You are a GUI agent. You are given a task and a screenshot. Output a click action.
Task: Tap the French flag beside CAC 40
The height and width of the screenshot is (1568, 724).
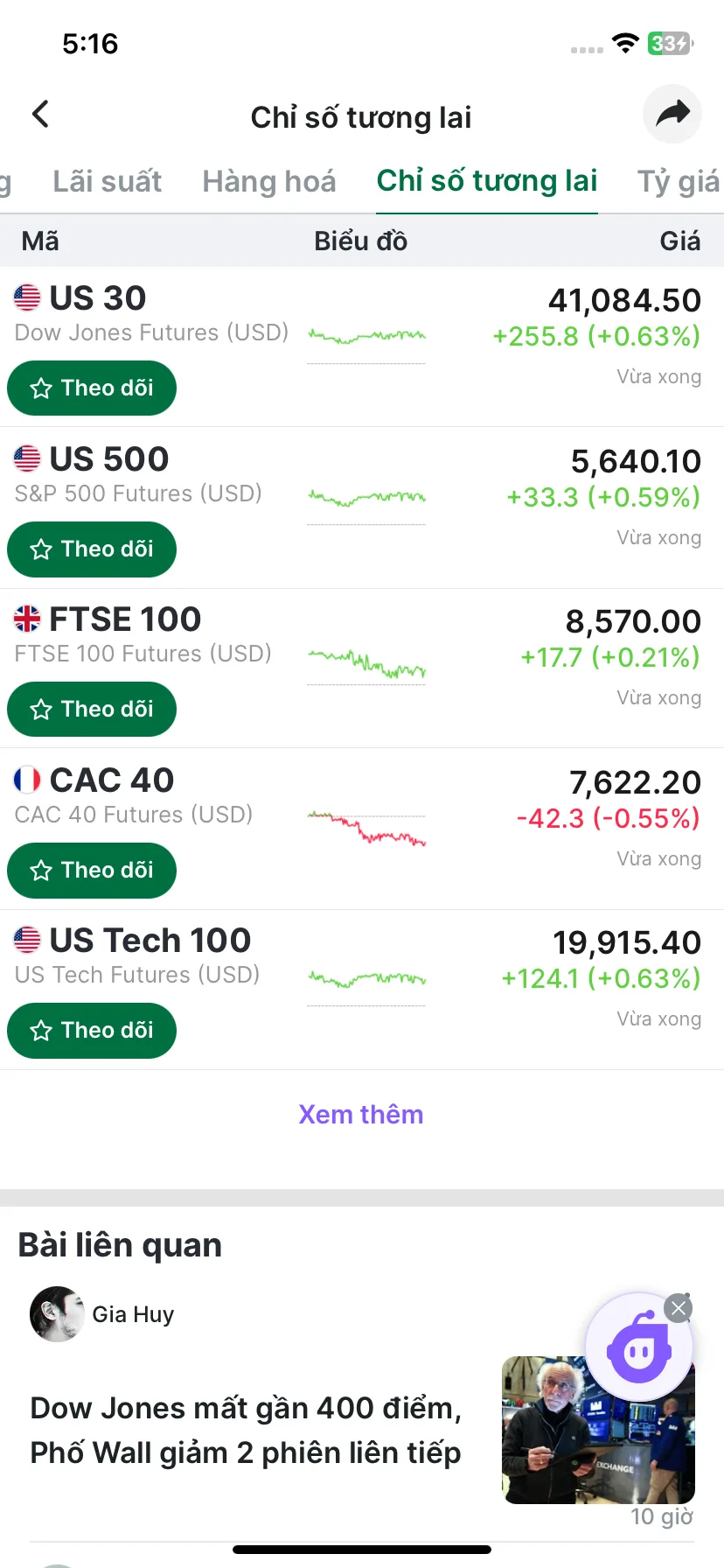27,780
